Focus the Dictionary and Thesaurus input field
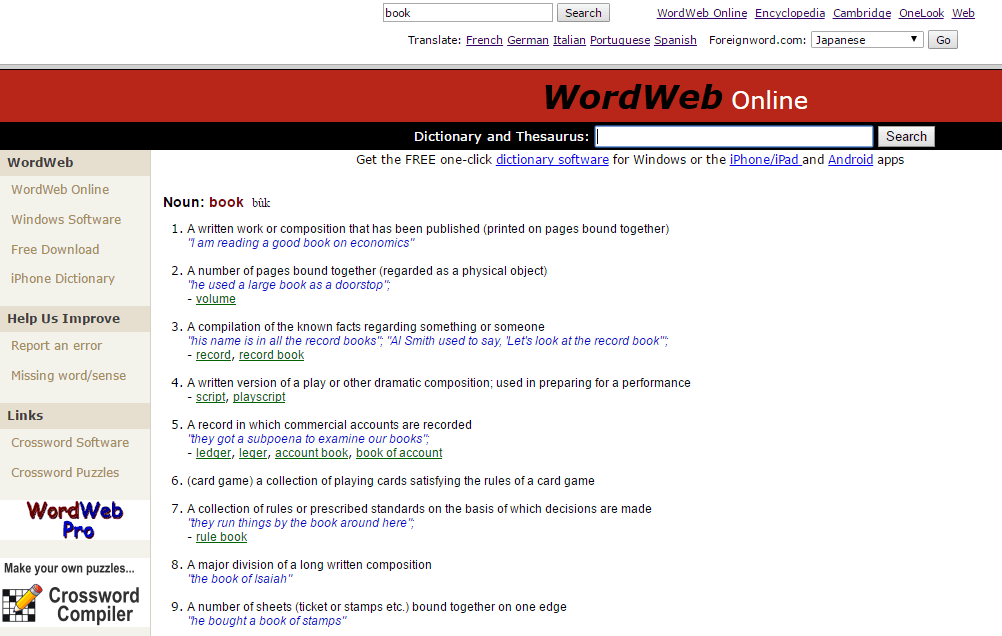 [734, 136]
